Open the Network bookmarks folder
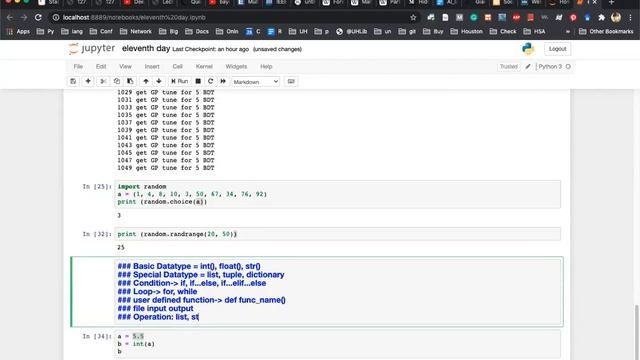640x360 pixels. (x=136, y=31)
